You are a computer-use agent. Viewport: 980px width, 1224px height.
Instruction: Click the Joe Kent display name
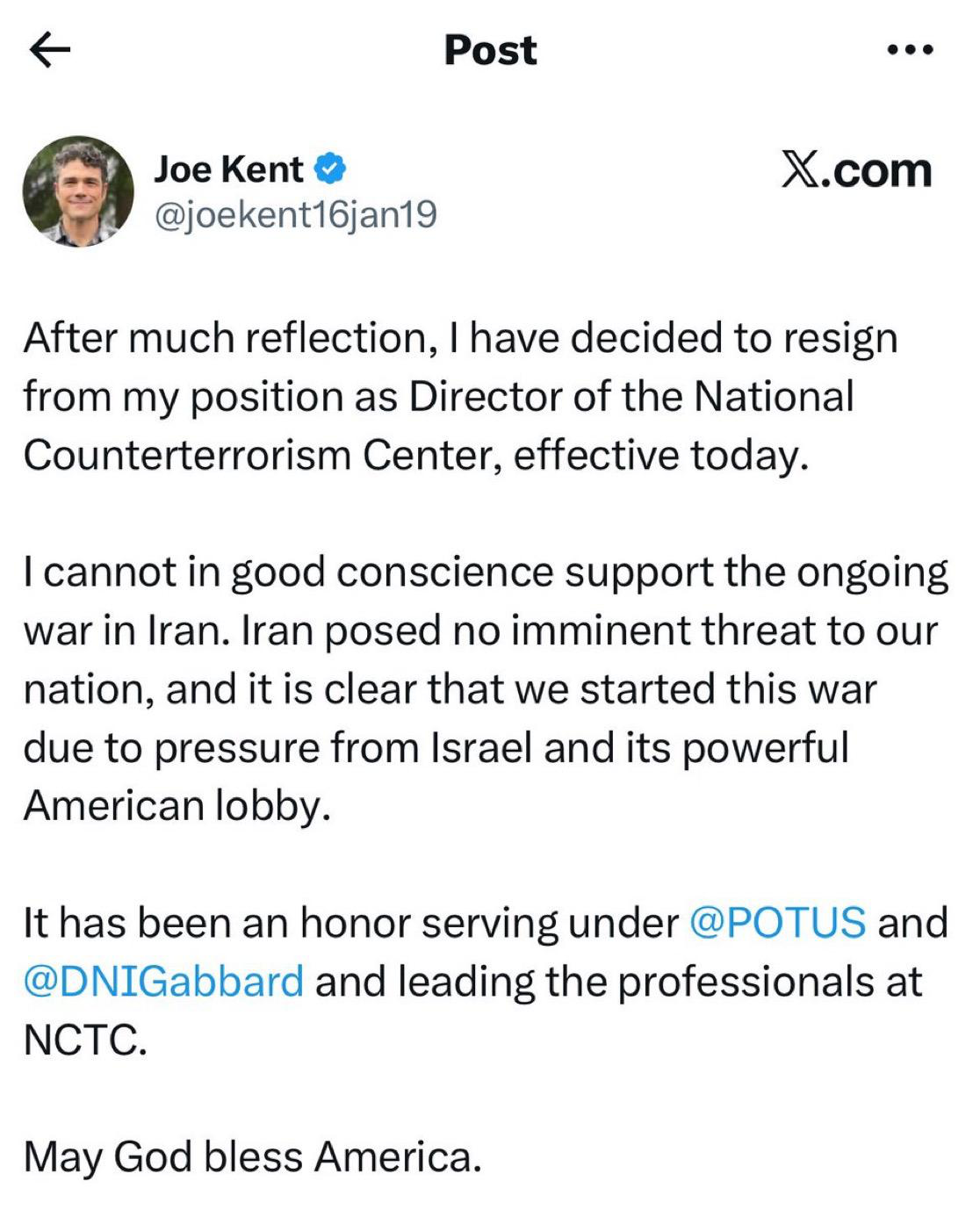pos(228,169)
